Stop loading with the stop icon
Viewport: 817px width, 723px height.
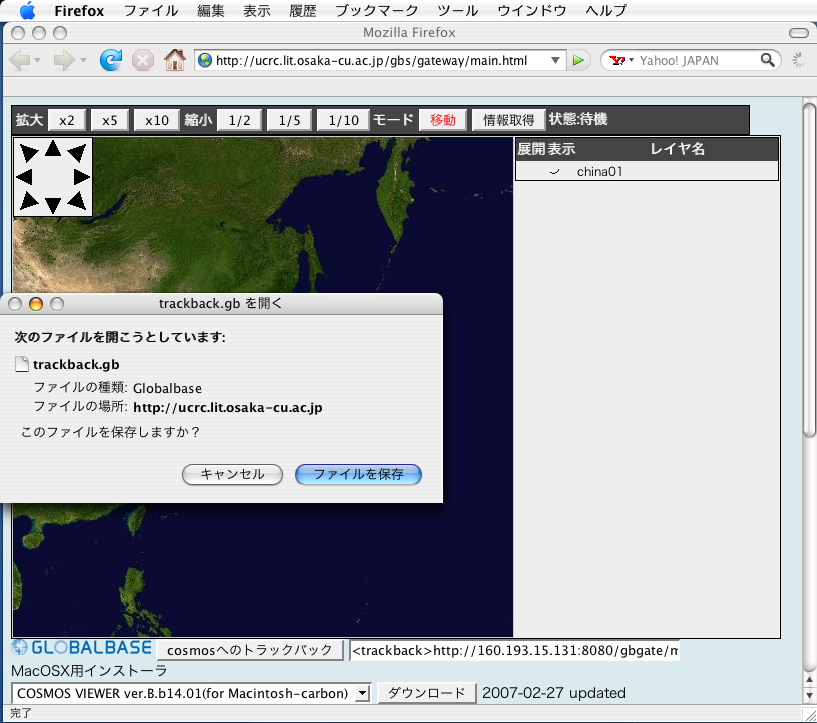pos(142,60)
